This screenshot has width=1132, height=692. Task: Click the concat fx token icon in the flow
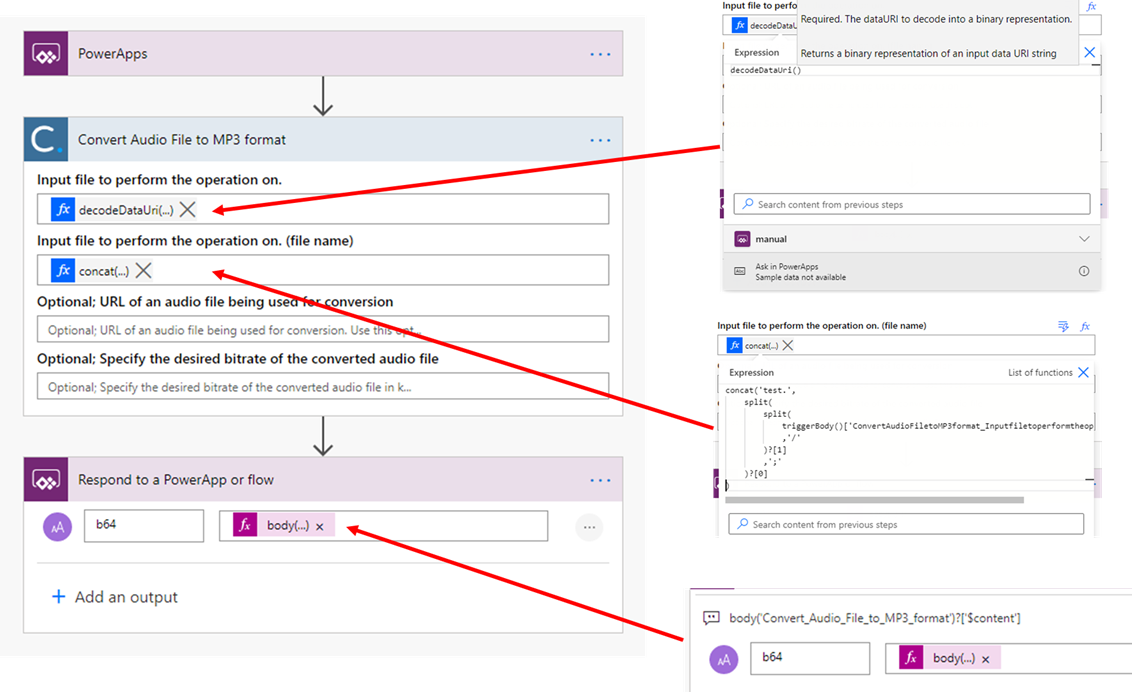pos(63,271)
